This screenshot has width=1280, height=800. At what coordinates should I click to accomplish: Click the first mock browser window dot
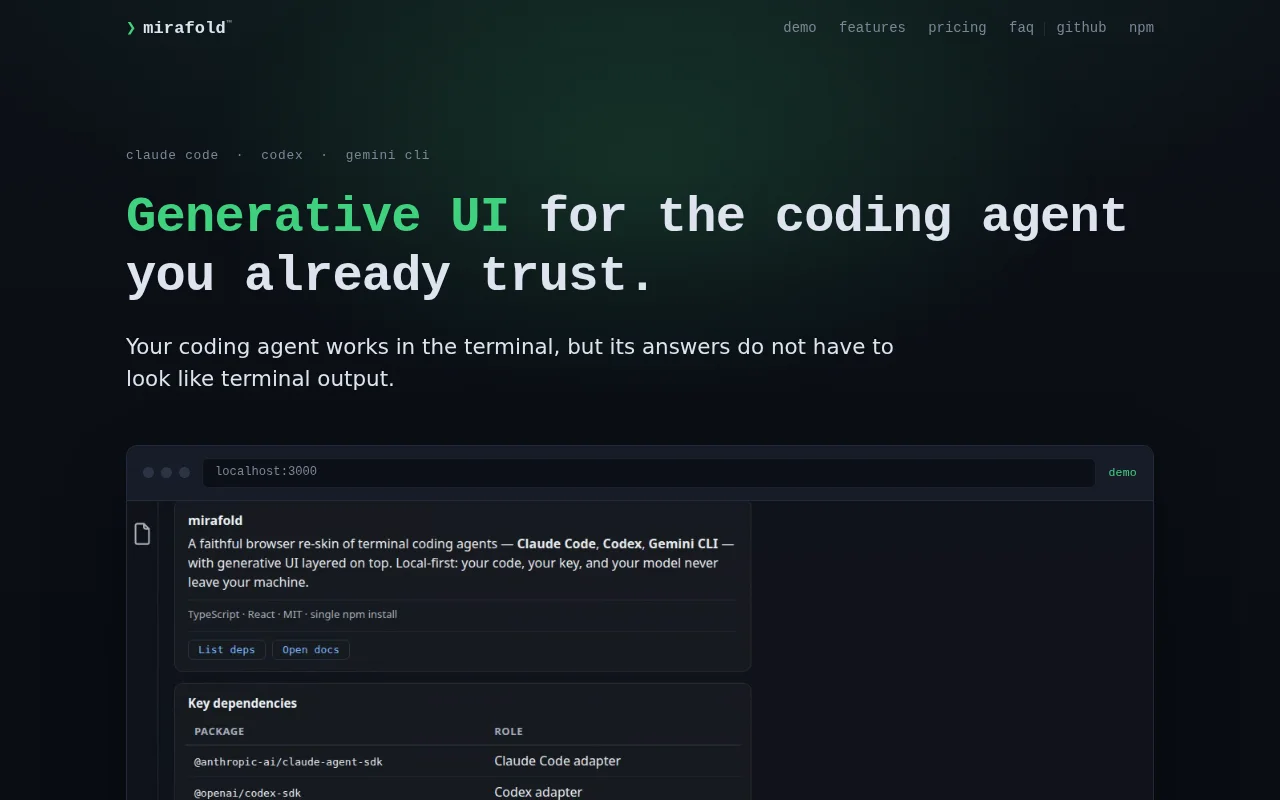coord(148,473)
